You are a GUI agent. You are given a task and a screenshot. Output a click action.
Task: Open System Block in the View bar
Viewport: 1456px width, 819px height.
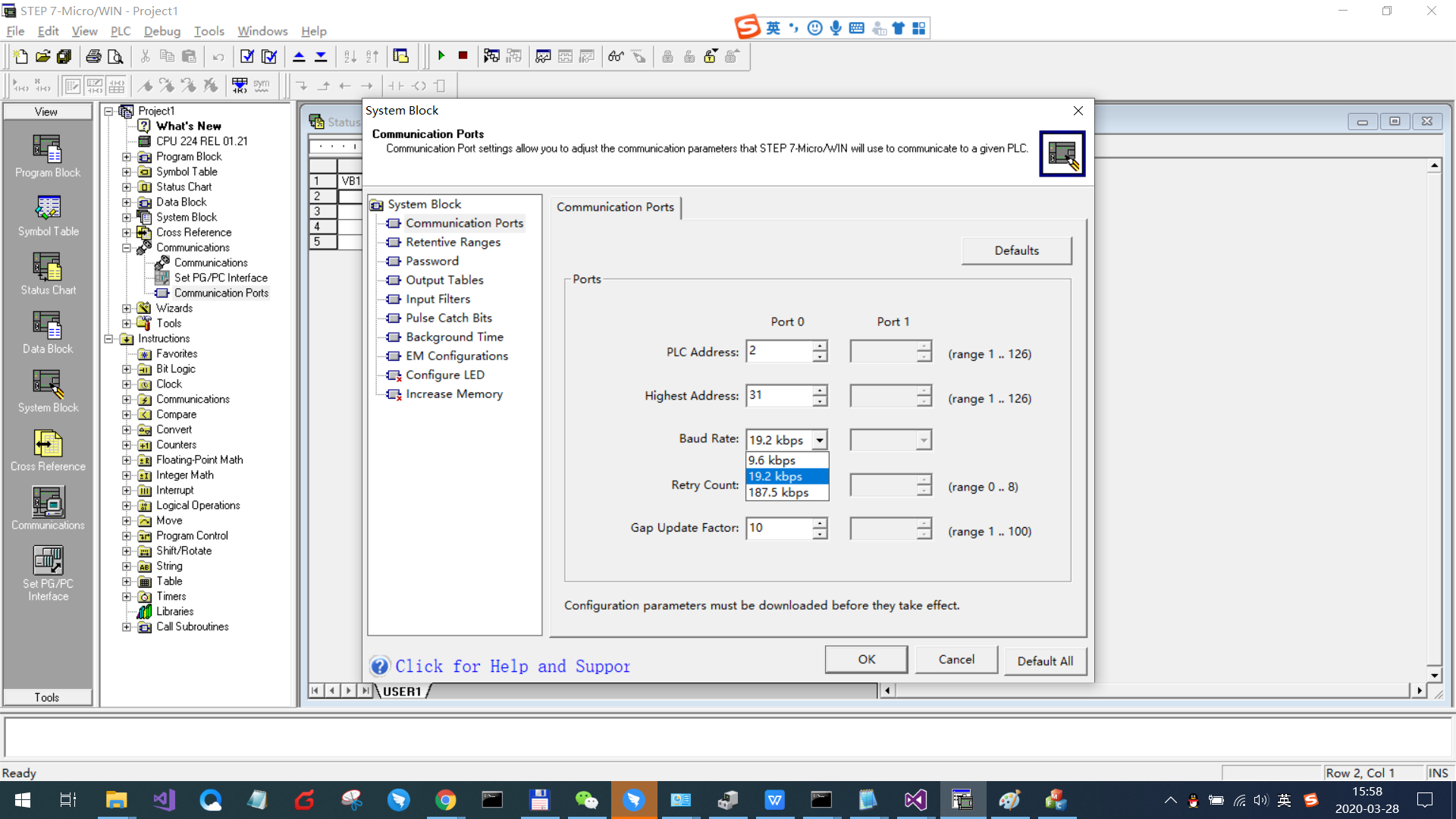point(48,391)
